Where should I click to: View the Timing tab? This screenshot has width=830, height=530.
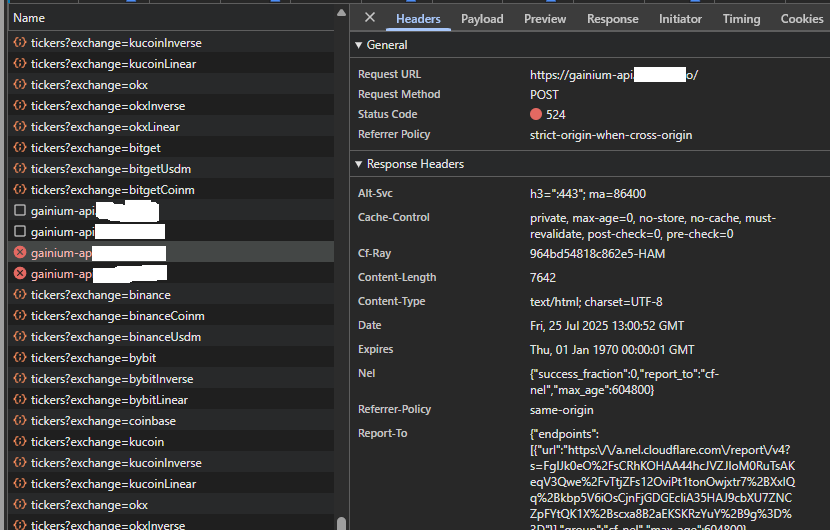(741, 19)
